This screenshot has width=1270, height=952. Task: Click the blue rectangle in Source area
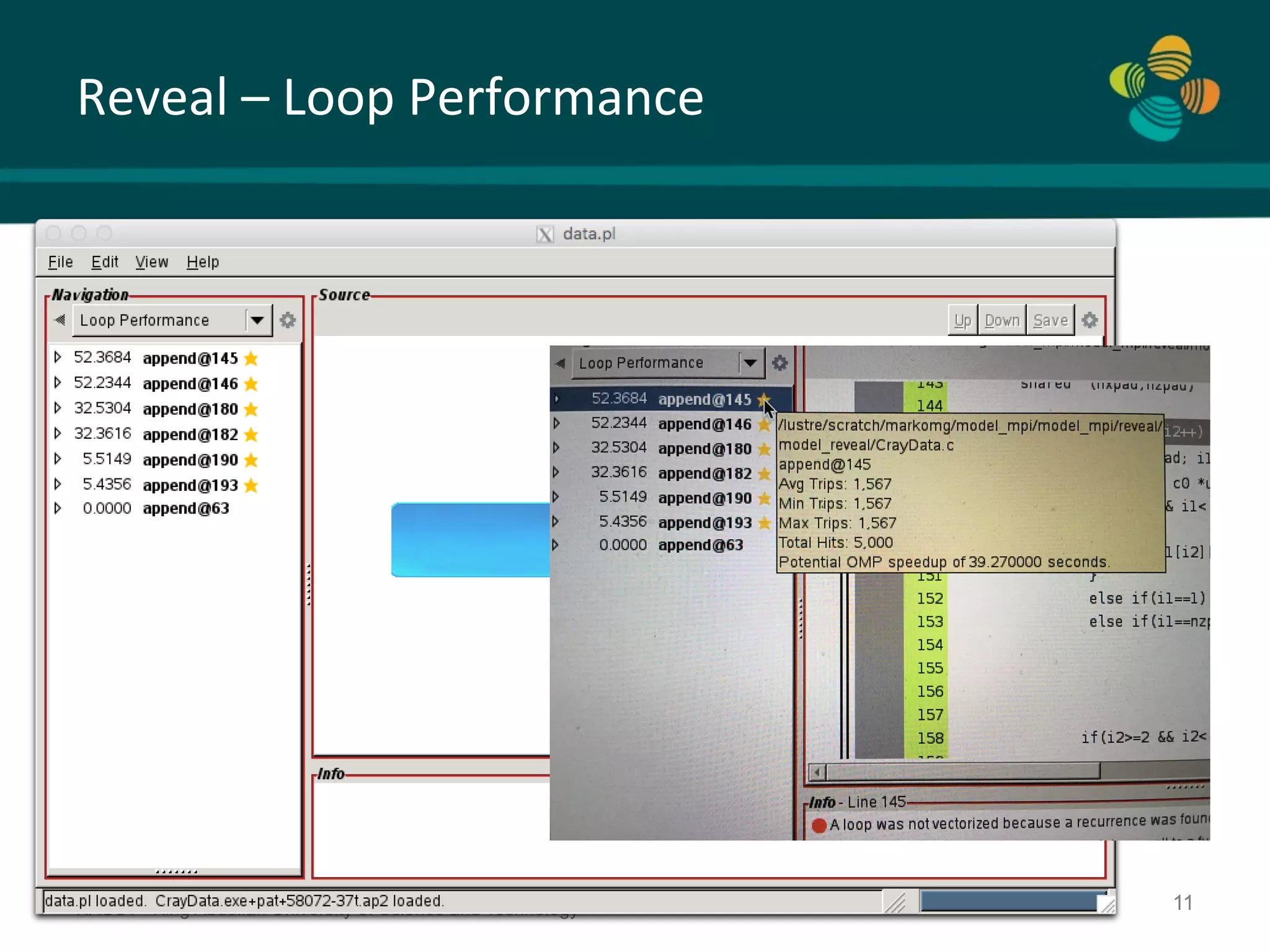pyautogui.click(x=471, y=540)
